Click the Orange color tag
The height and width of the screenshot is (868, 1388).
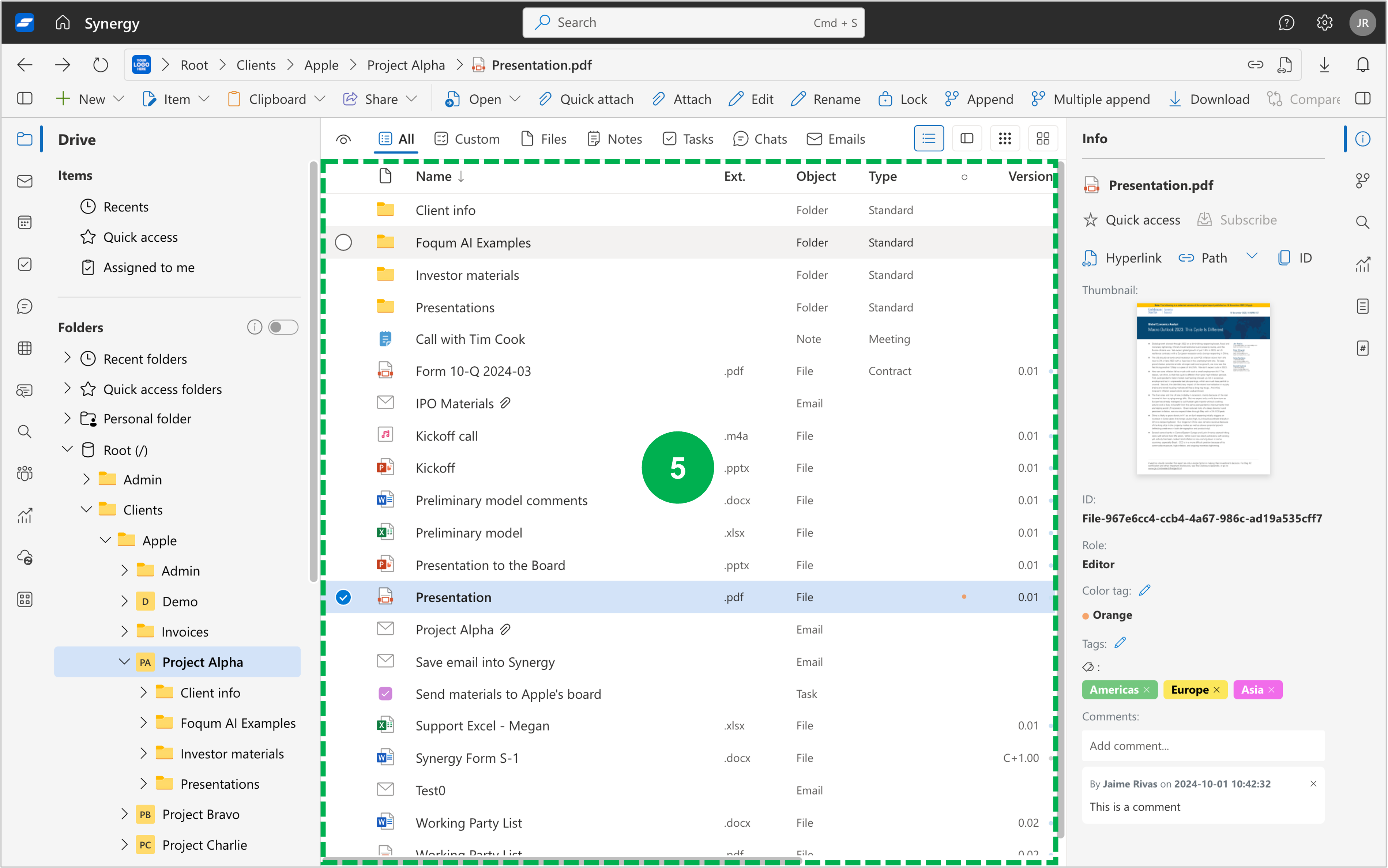(1107, 615)
